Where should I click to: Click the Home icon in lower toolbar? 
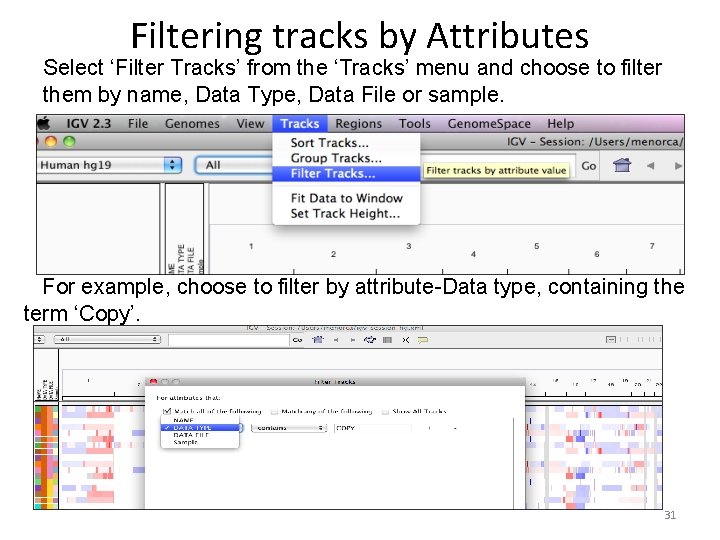(x=318, y=340)
